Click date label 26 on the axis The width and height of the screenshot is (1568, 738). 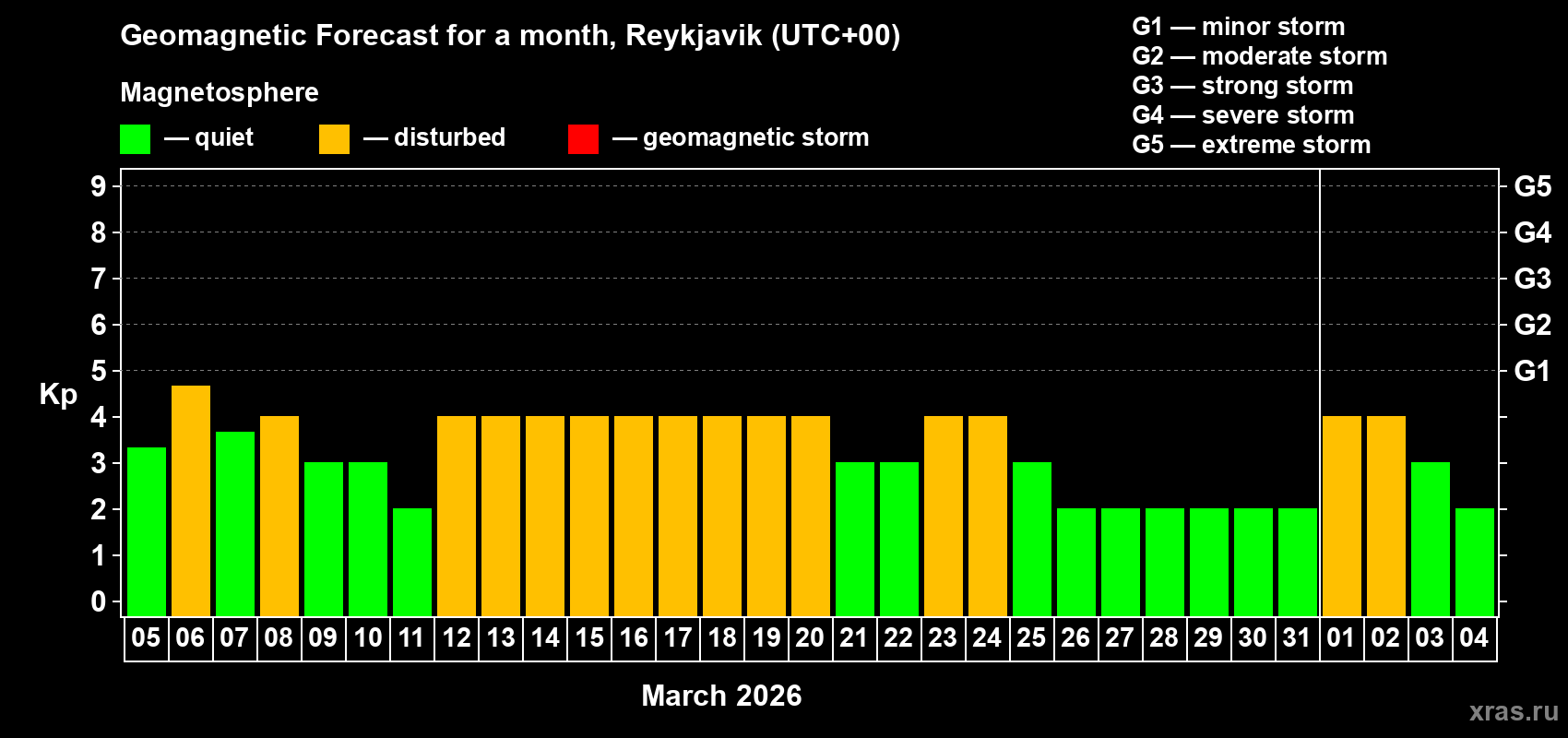point(1075,638)
